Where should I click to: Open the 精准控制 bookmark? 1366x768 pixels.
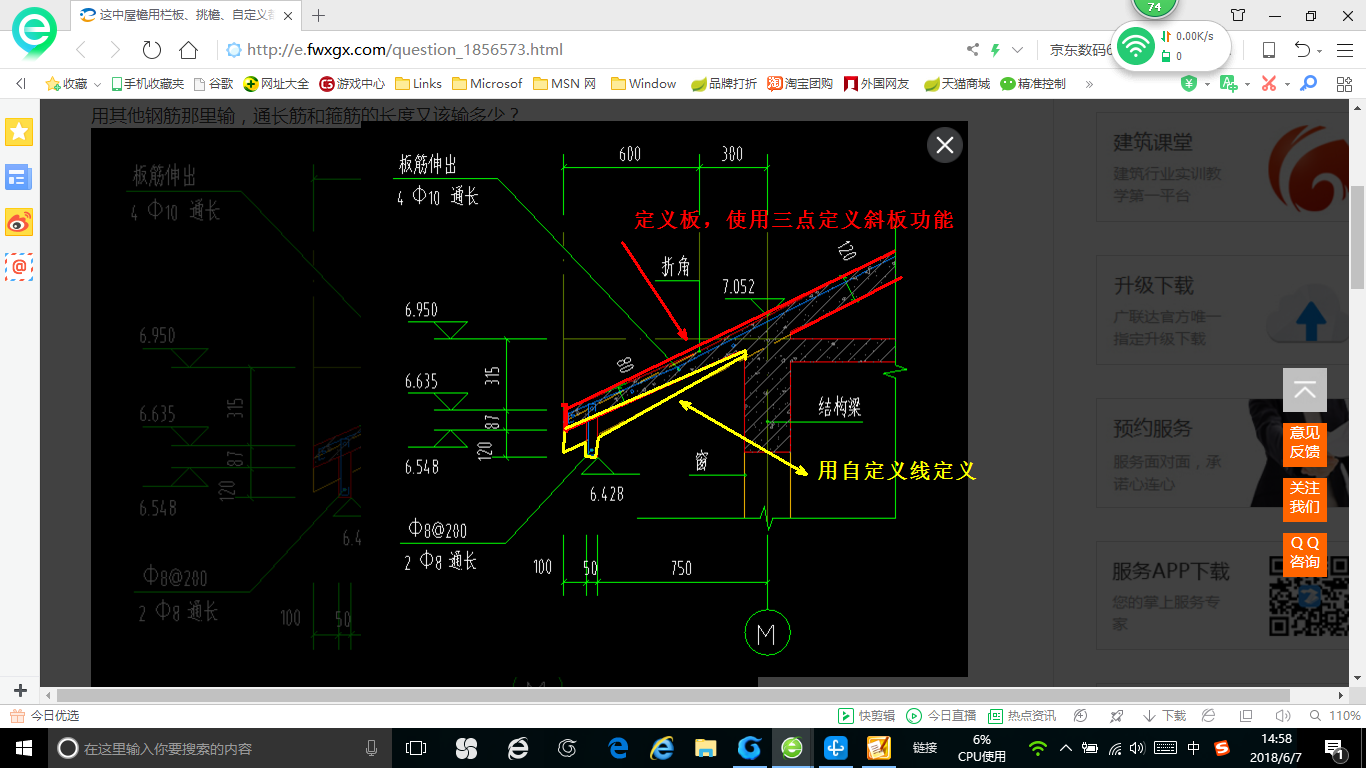pos(1033,84)
